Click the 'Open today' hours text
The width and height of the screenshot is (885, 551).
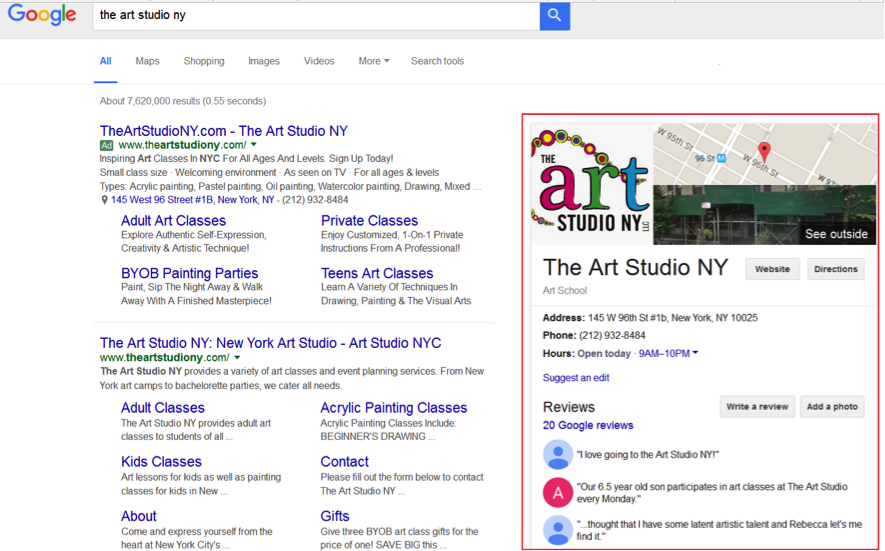coord(603,353)
